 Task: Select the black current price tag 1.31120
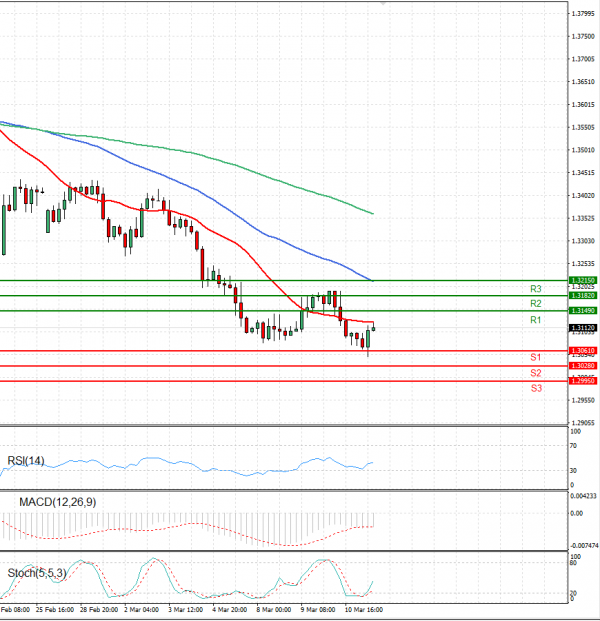[x=583, y=328]
